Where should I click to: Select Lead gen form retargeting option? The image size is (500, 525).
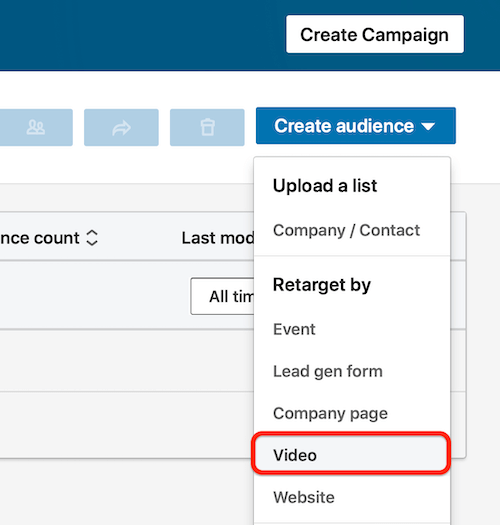pos(328,371)
